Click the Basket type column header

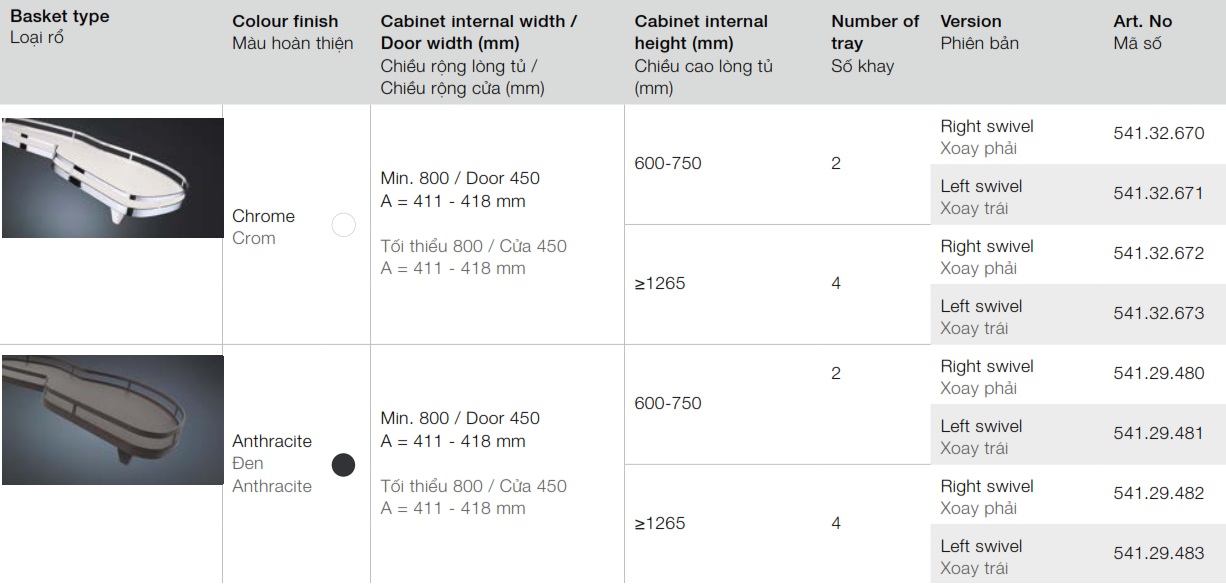[x=60, y=17]
